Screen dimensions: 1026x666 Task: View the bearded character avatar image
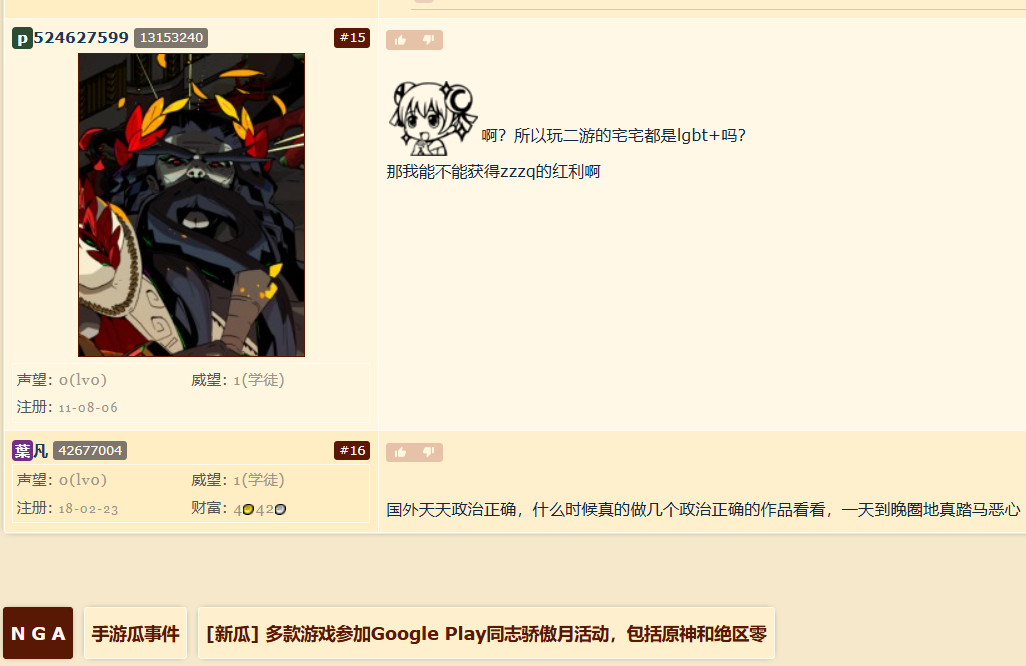(191, 205)
